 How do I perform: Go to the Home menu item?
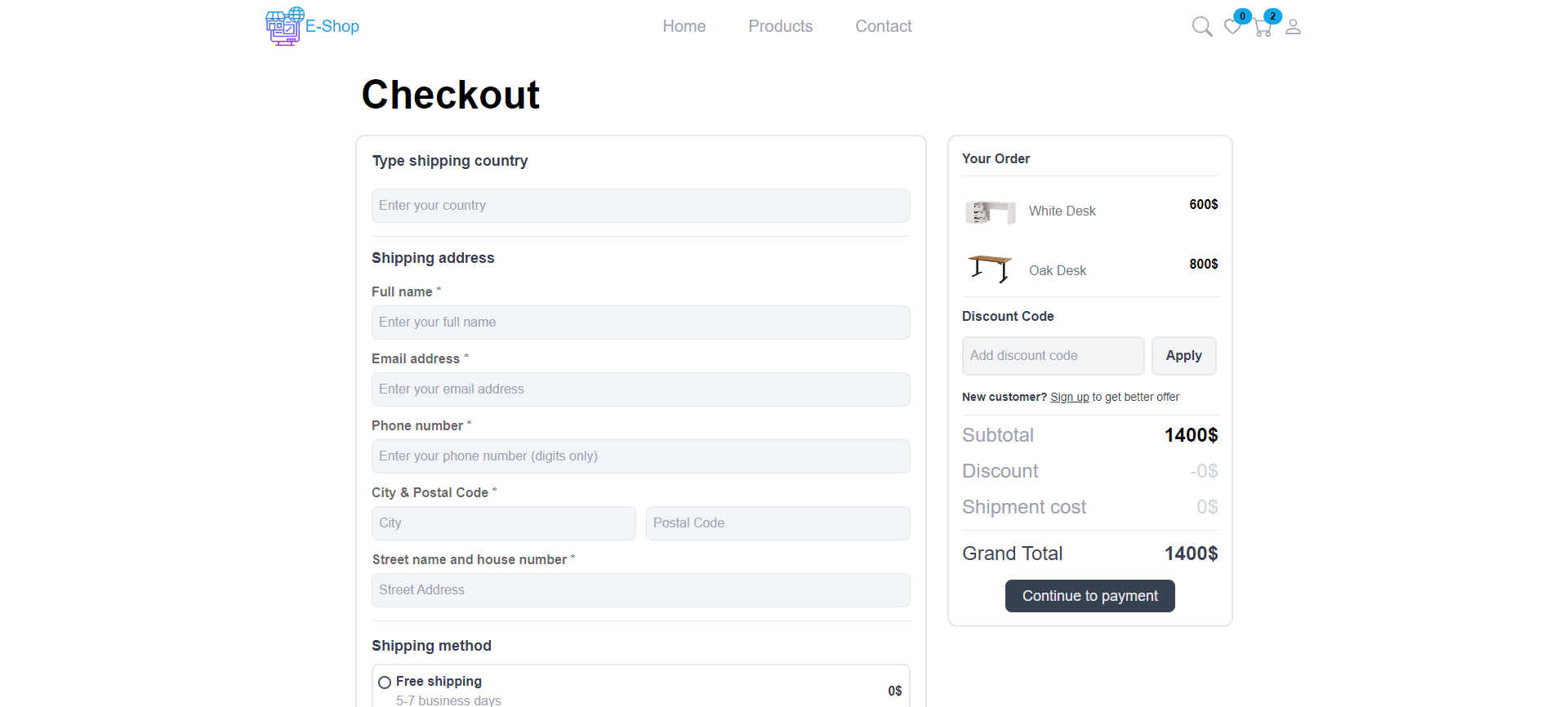pyautogui.click(x=684, y=26)
